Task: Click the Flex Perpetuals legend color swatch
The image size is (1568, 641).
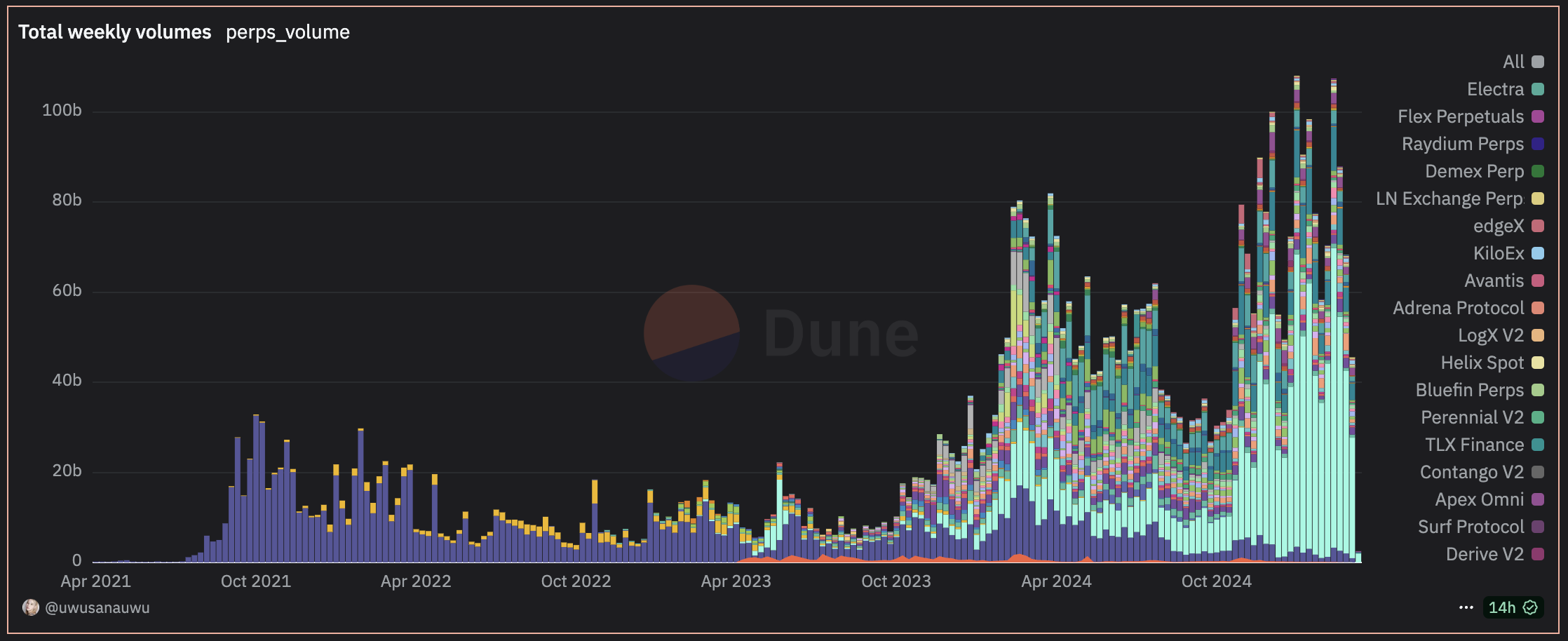Action: [1538, 116]
